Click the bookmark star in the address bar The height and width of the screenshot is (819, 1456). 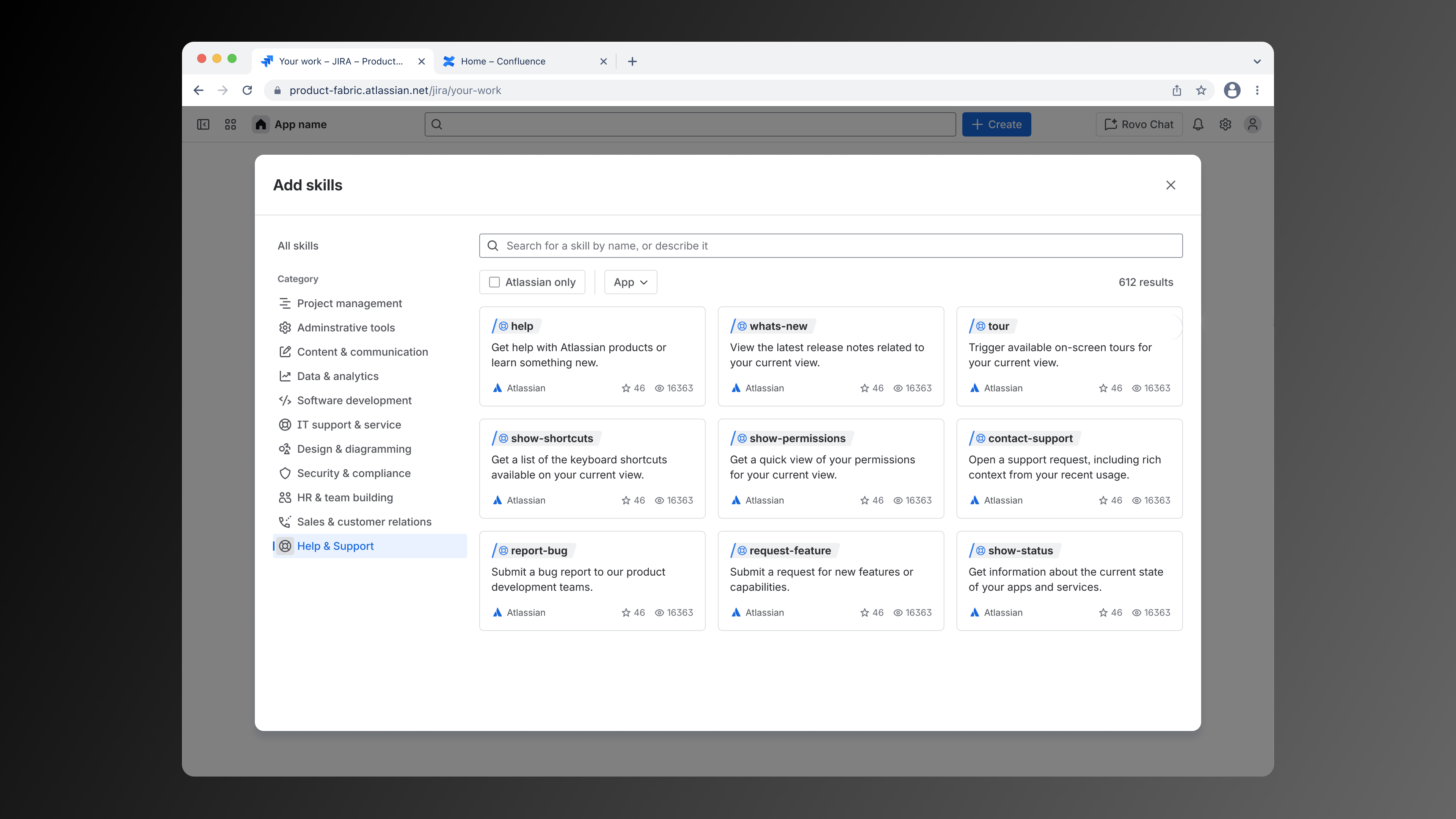(x=1201, y=91)
